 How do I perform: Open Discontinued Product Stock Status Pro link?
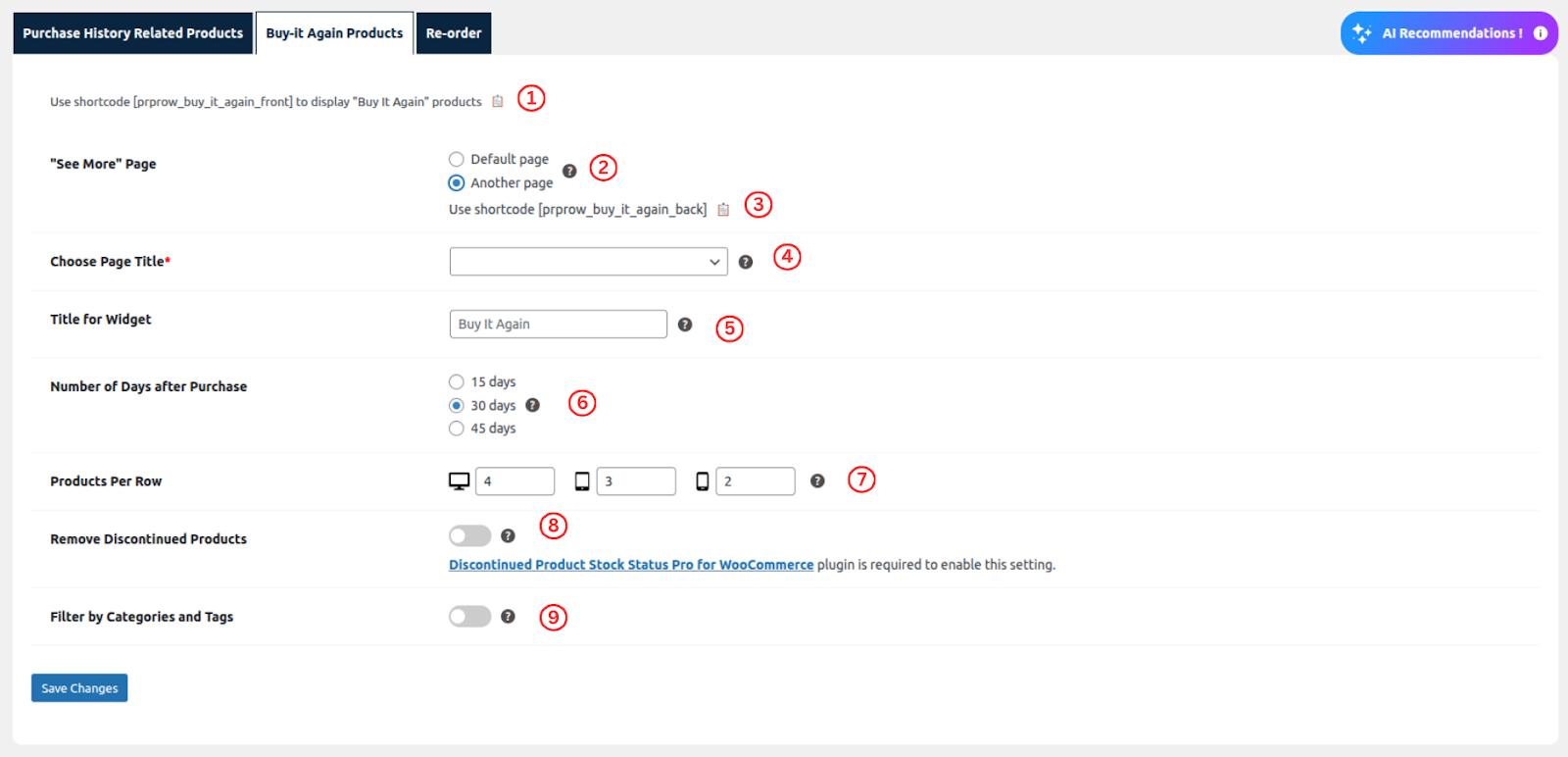click(x=631, y=565)
